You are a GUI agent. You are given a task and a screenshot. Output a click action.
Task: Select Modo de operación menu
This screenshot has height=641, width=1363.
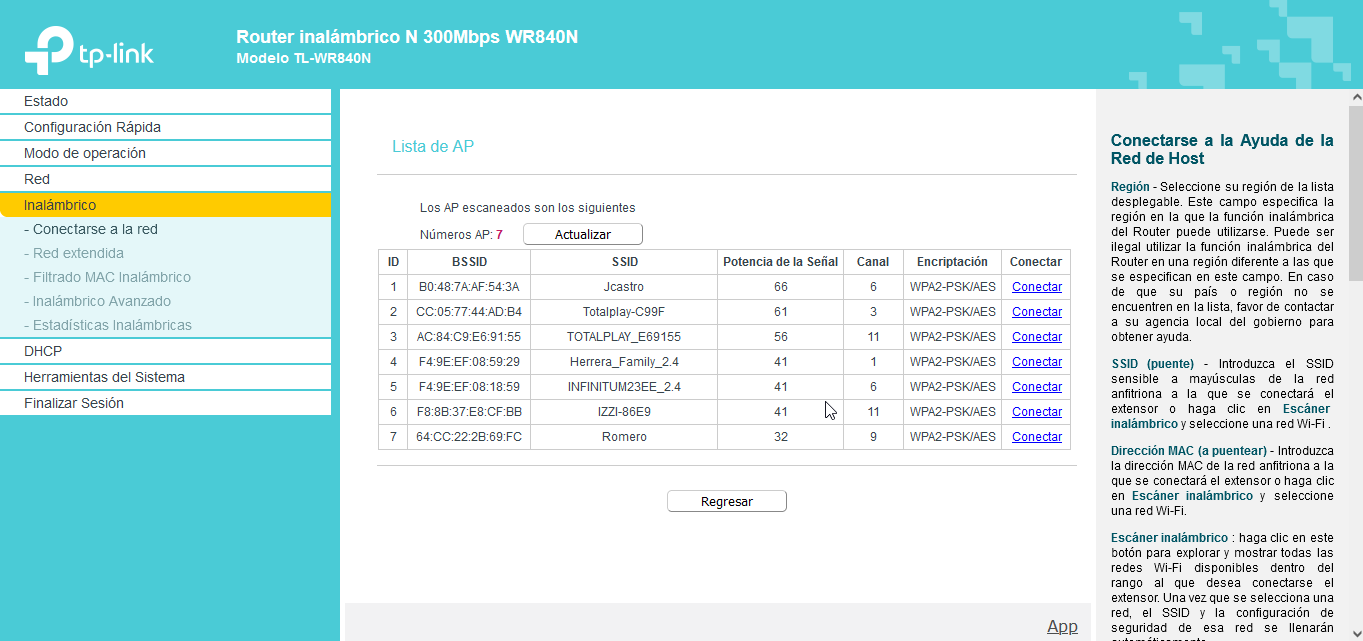click(85, 153)
